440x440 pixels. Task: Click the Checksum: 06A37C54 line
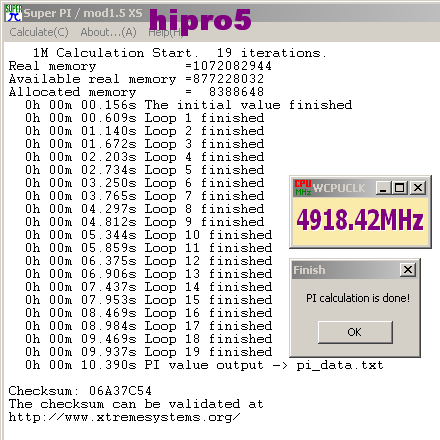pos(80,391)
